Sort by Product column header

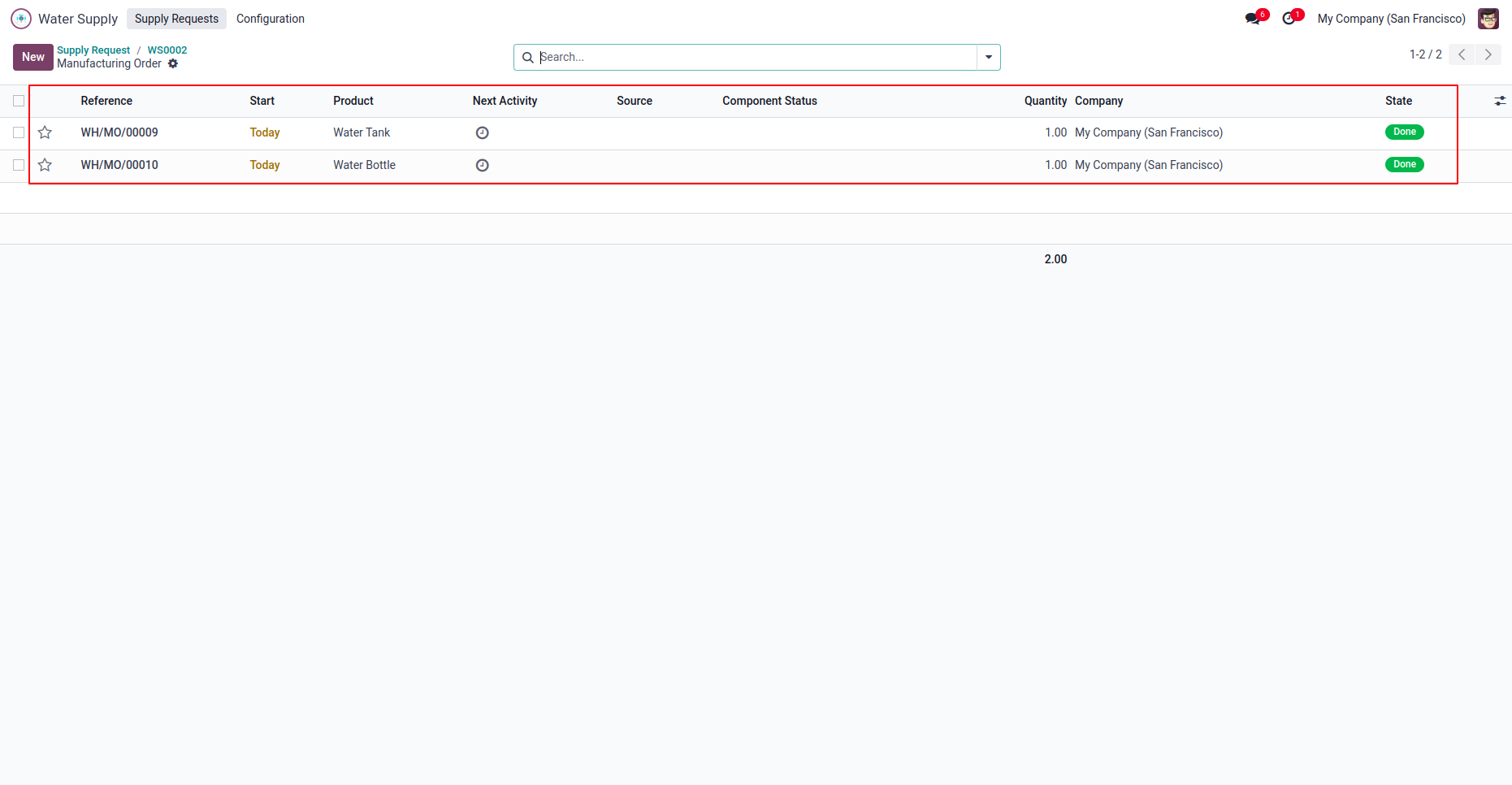[x=353, y=101]
